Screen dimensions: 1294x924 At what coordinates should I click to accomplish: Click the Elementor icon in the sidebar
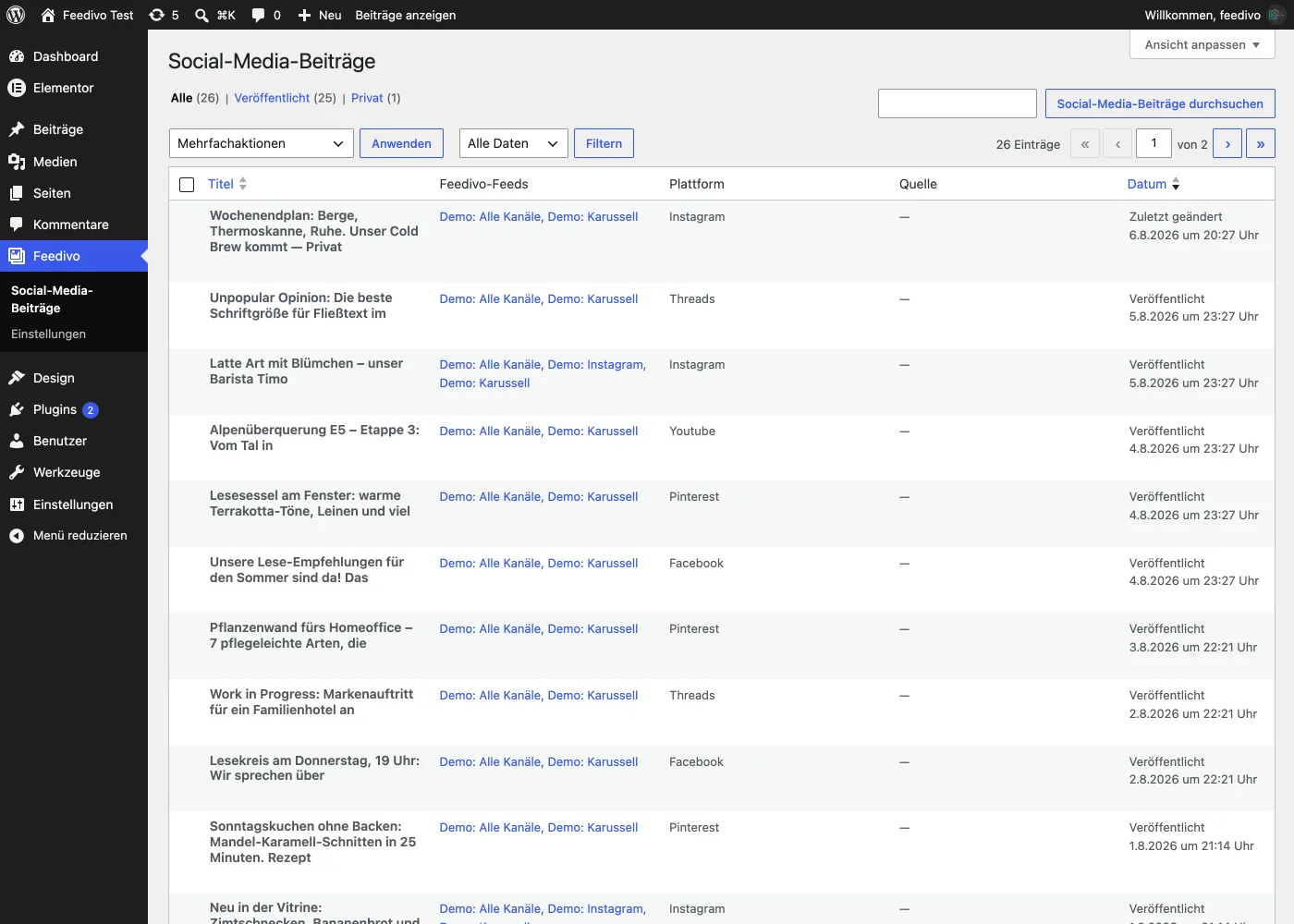pos(17,88)
